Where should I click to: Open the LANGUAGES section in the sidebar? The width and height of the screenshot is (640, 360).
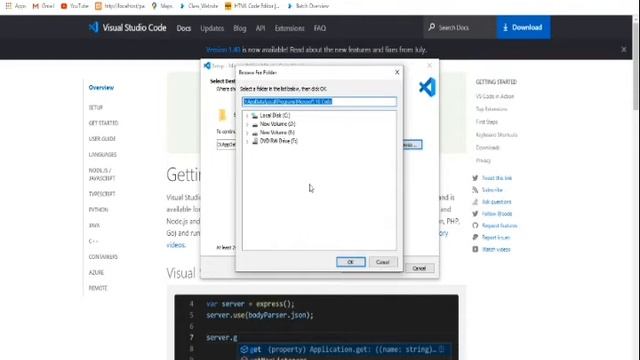(x=102, y=155)
